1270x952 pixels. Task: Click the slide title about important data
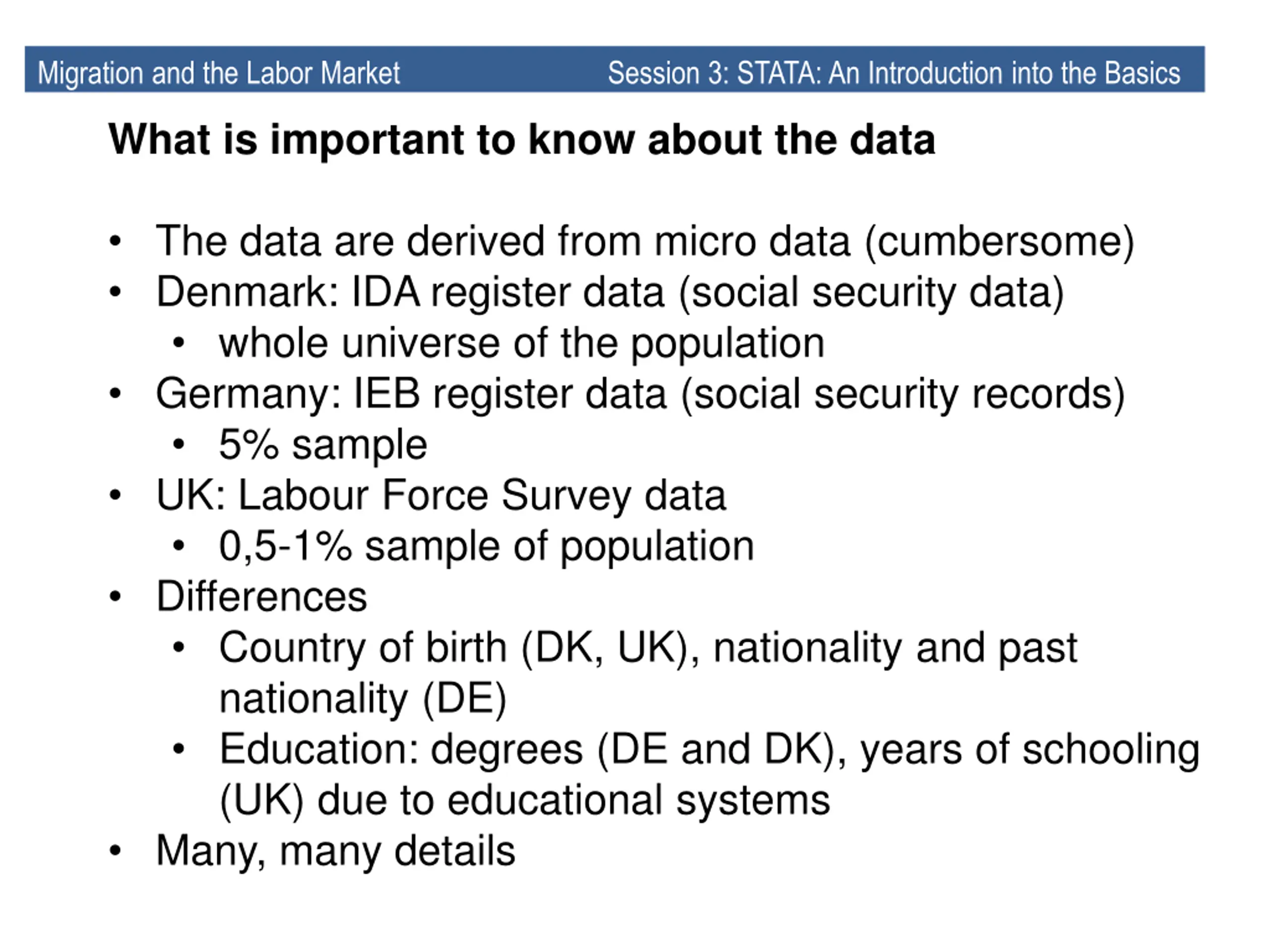coord(522,140)
